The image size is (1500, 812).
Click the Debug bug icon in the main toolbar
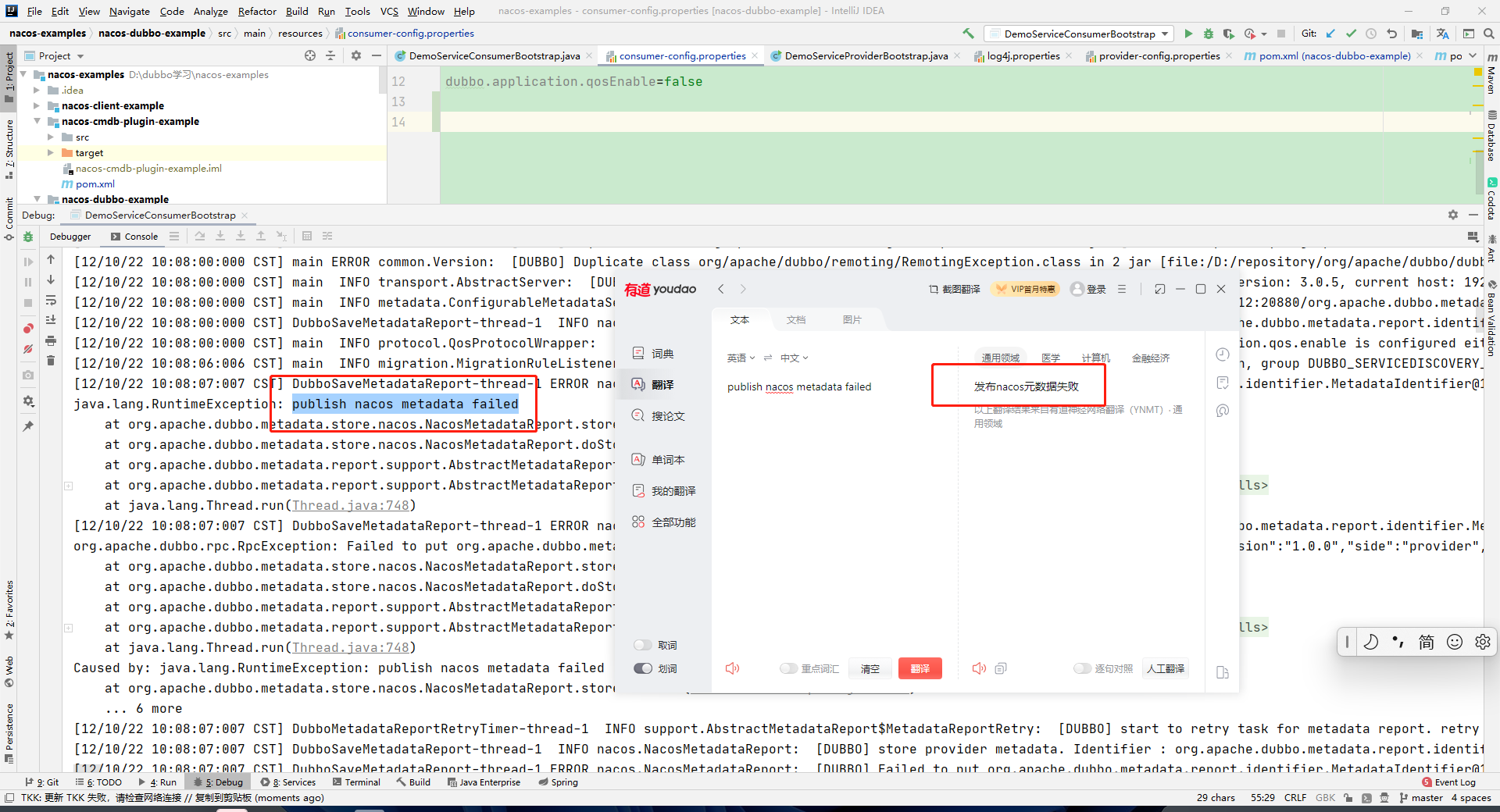[1209, 34]
